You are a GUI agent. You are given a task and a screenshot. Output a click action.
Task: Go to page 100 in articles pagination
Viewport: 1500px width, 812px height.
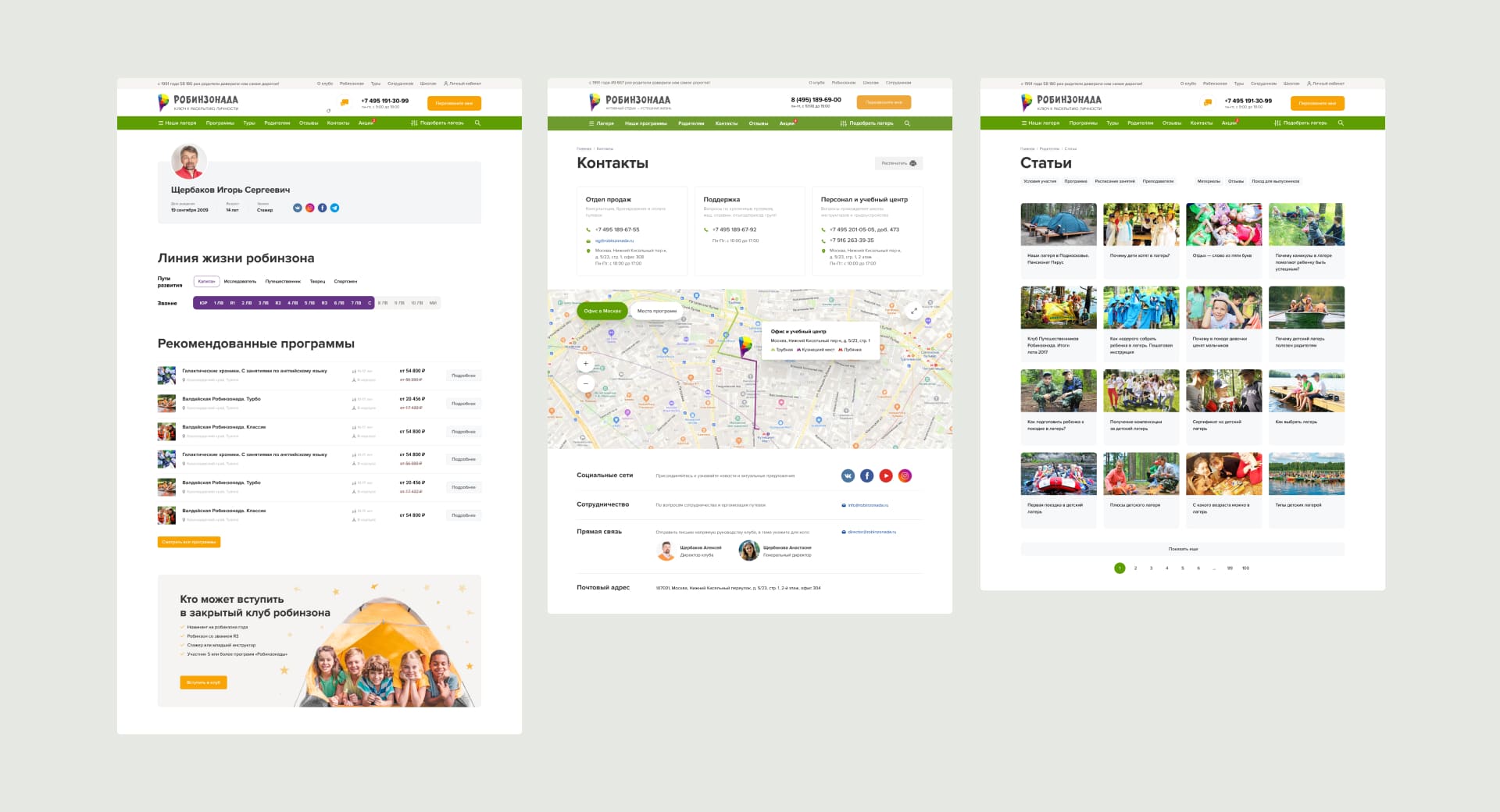[1245, 568]
